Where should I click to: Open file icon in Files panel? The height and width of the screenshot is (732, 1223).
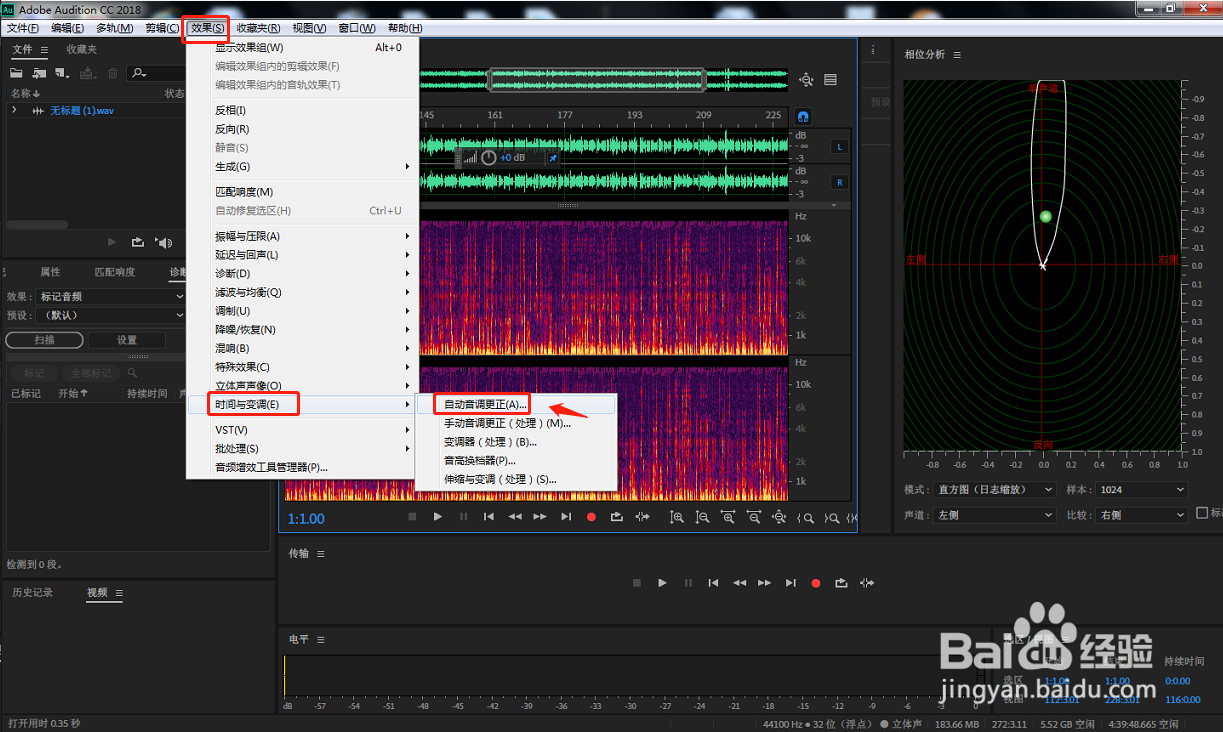[17, 73]
